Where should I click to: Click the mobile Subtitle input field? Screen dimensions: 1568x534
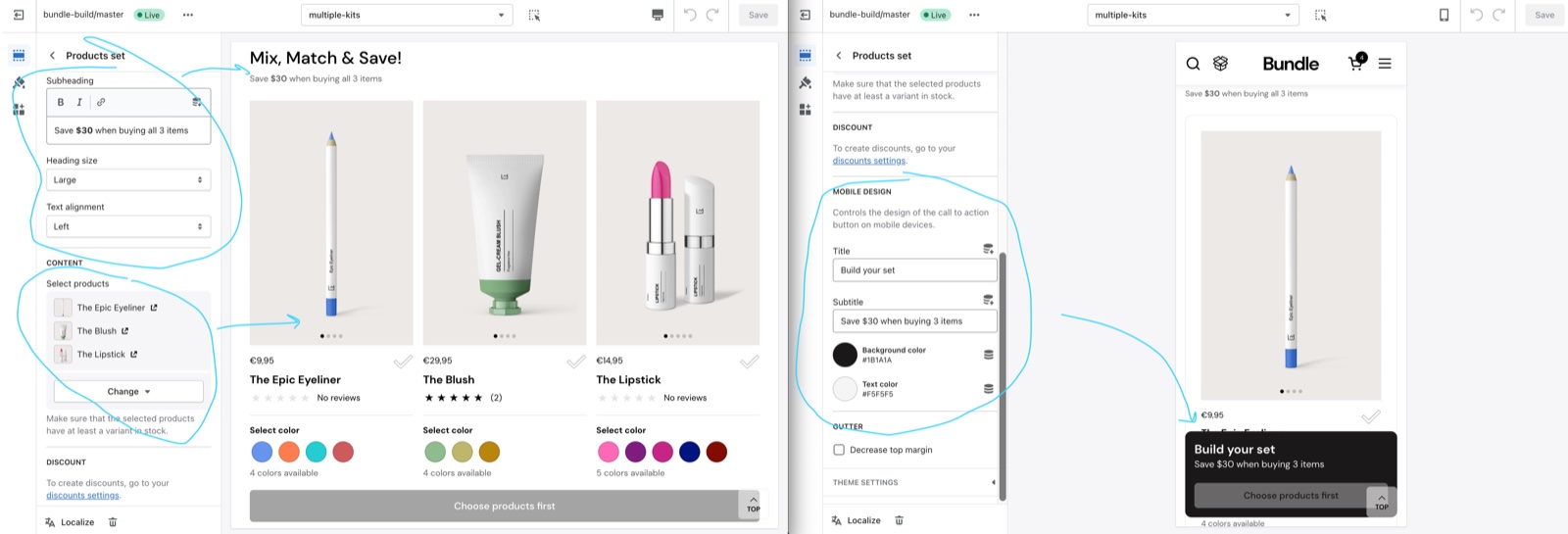click(x=914, y=321)
